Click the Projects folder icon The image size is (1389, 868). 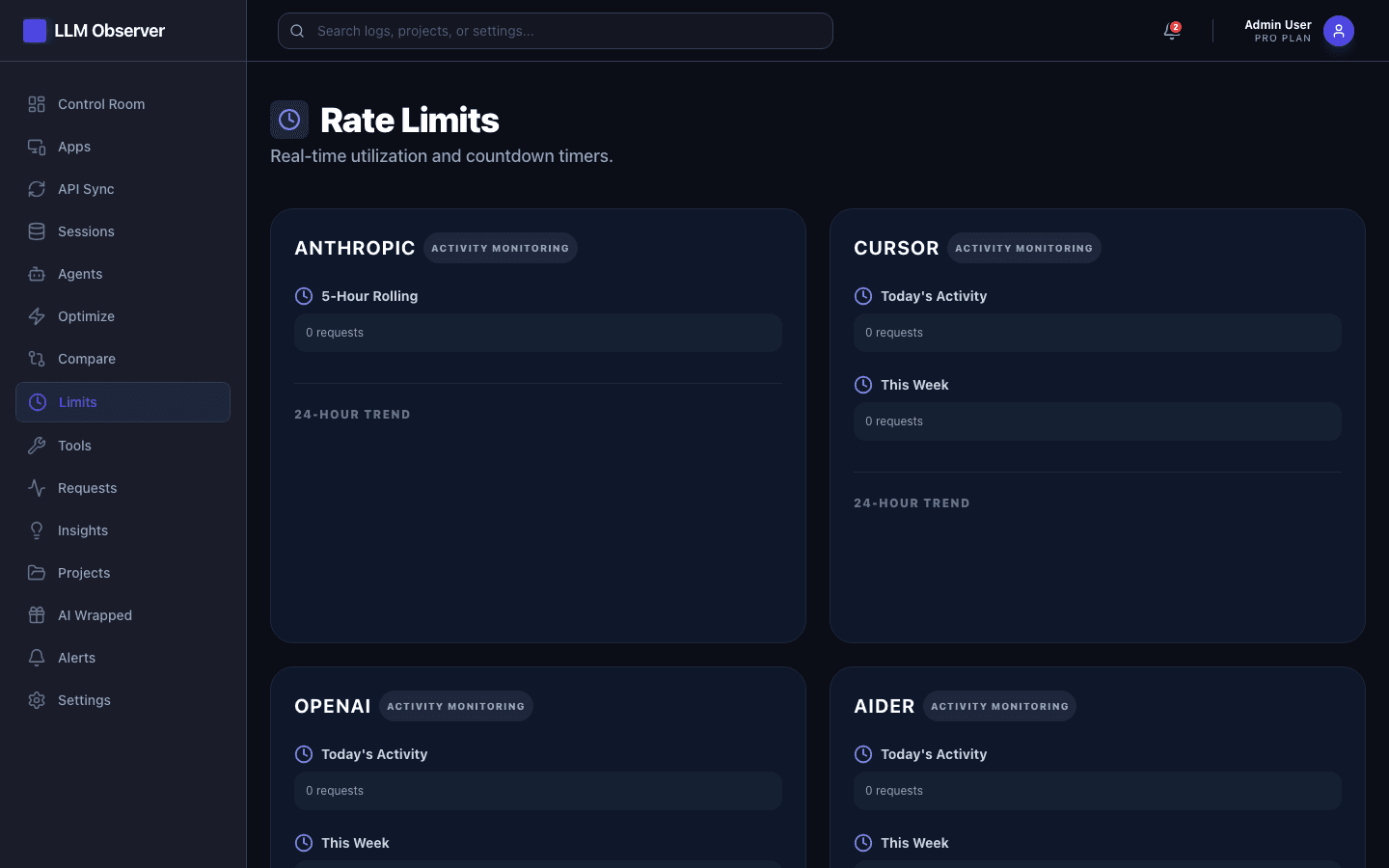click(37, 573)
